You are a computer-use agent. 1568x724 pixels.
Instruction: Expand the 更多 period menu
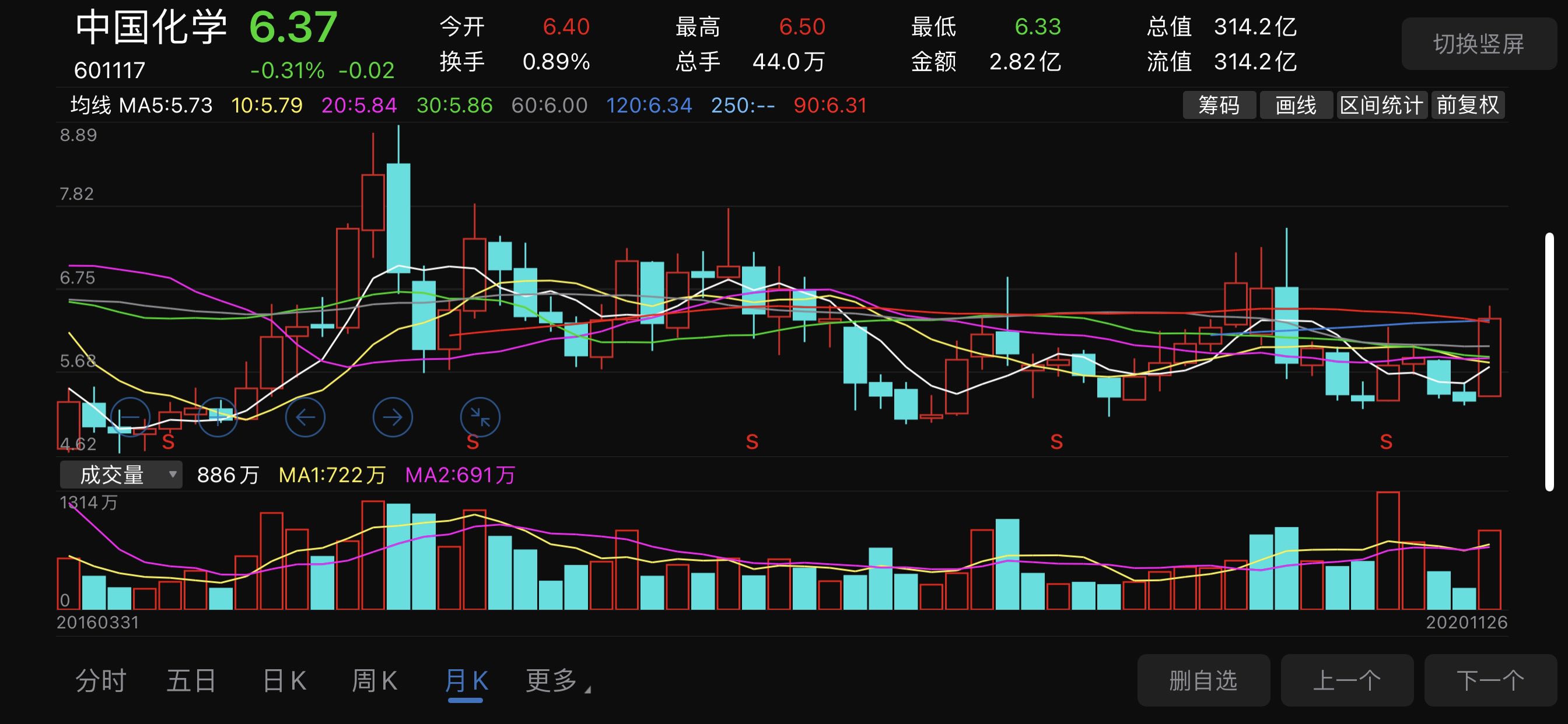click(x=558, y=680)
